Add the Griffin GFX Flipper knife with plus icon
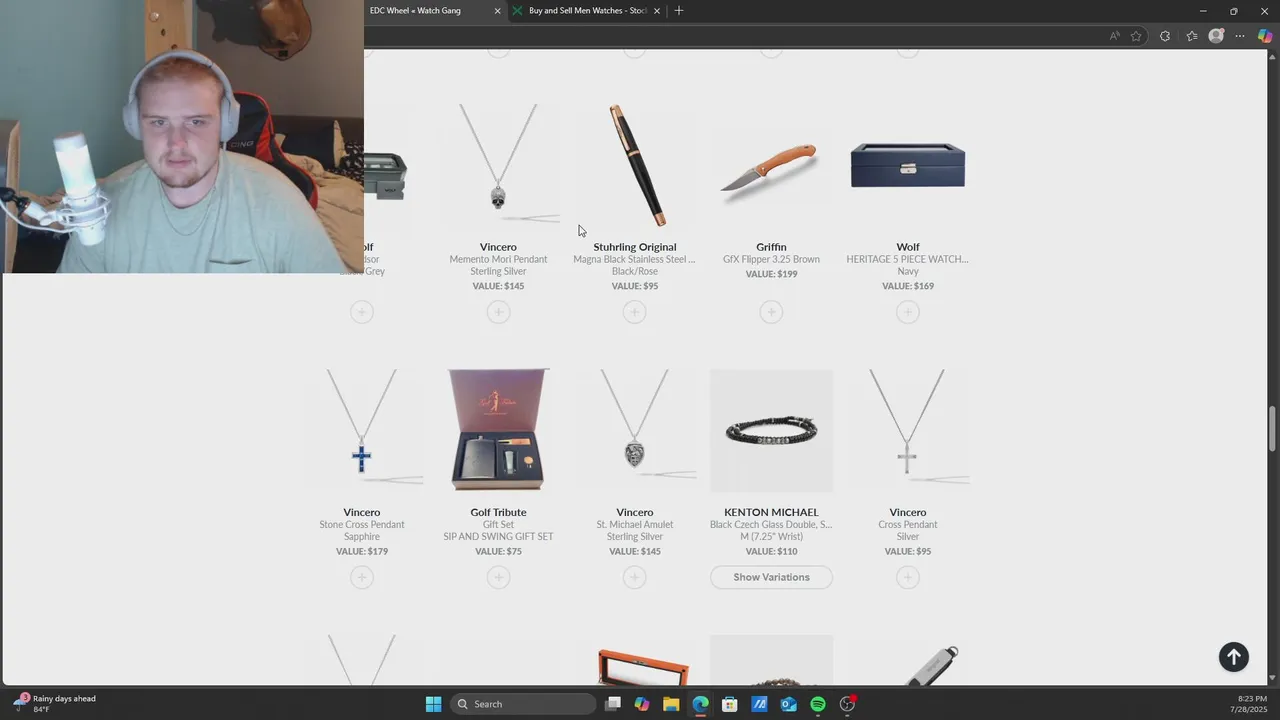This screenshot has height=720, width=1280. (x=771, y=312)
